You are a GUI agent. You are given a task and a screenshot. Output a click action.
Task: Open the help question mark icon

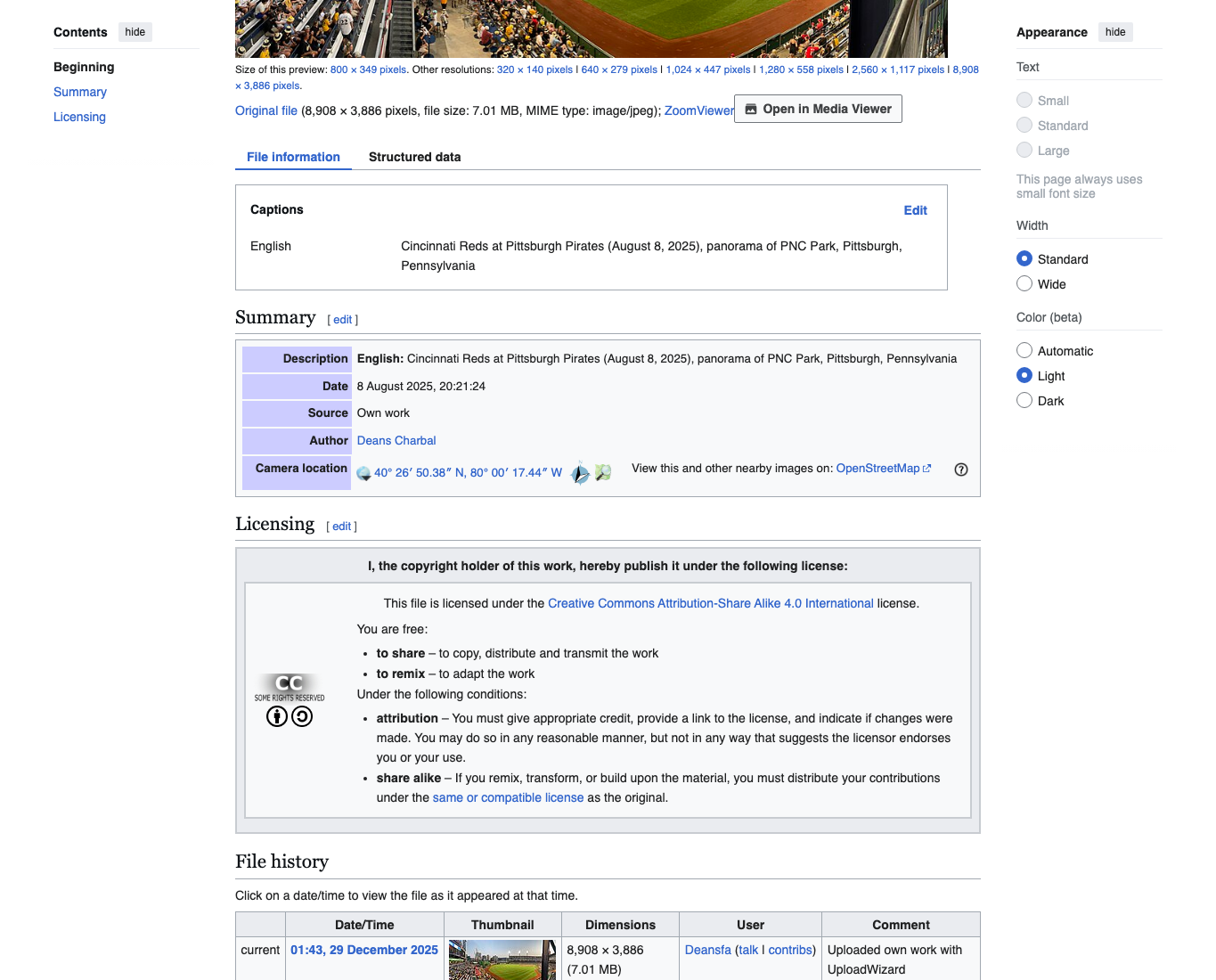click(961, 470)
